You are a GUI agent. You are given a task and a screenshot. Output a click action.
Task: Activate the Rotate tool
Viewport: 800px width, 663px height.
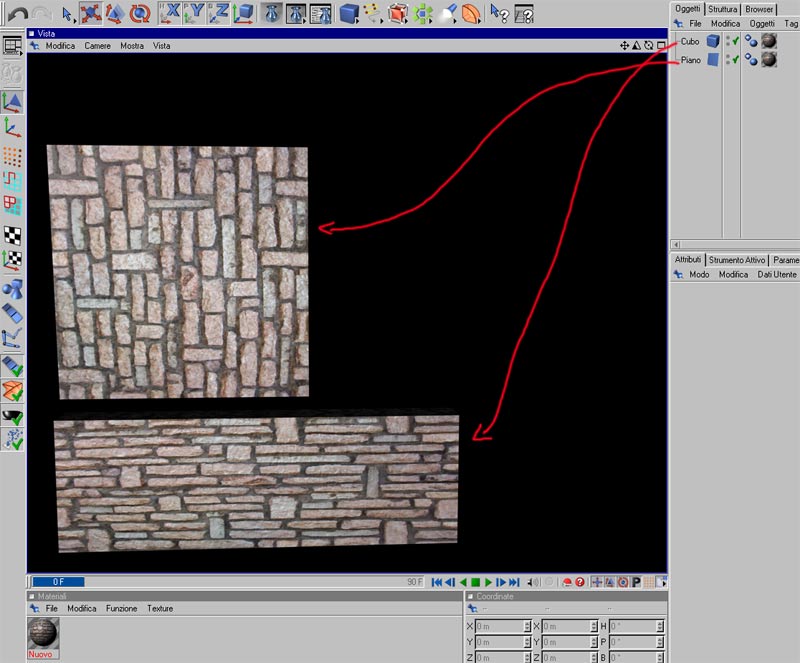(139, 14)
